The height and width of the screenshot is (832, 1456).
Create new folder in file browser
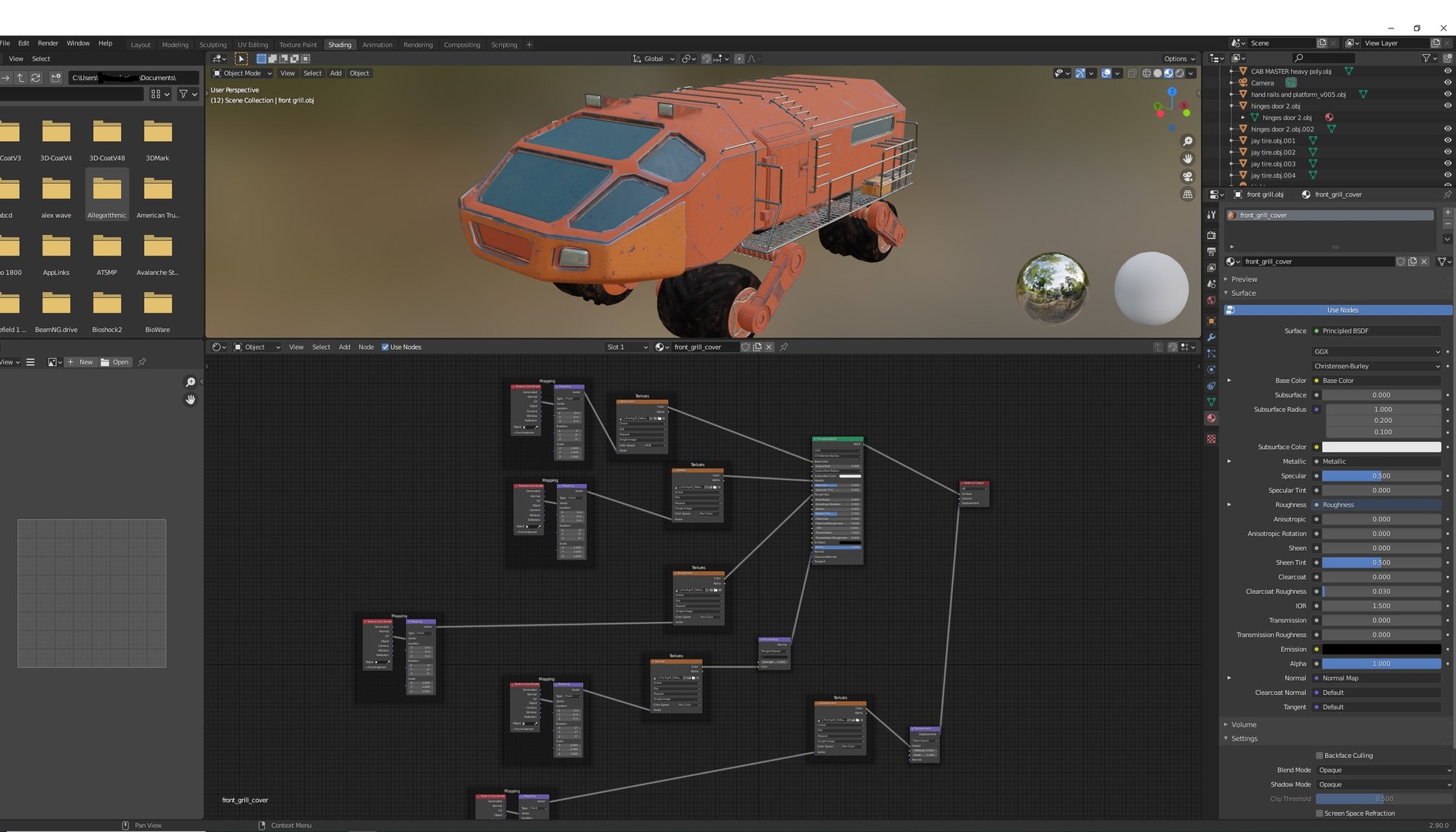55,78
